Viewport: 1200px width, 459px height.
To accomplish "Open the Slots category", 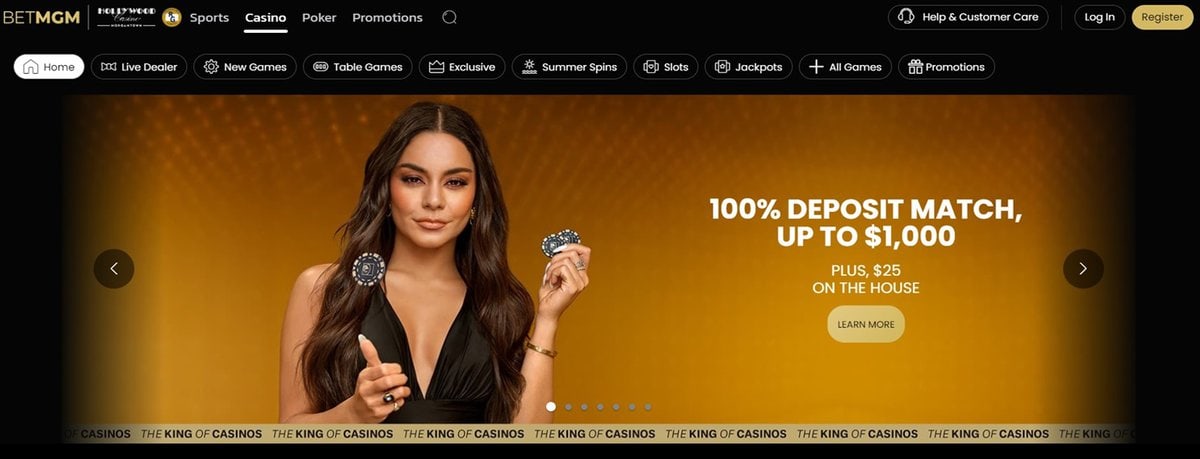I will (x=666, y=67).
